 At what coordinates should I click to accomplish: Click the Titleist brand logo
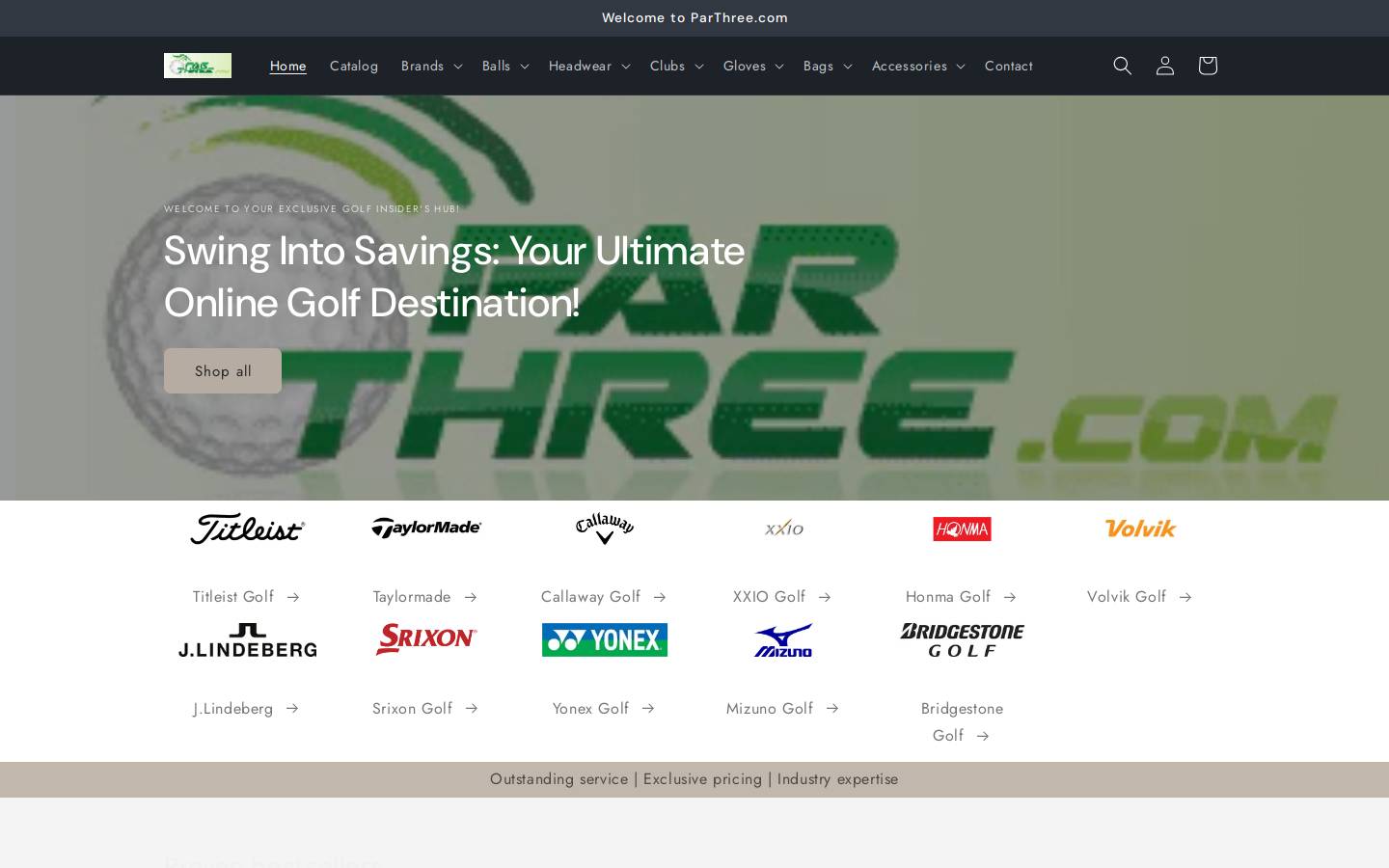pos(248,529)
